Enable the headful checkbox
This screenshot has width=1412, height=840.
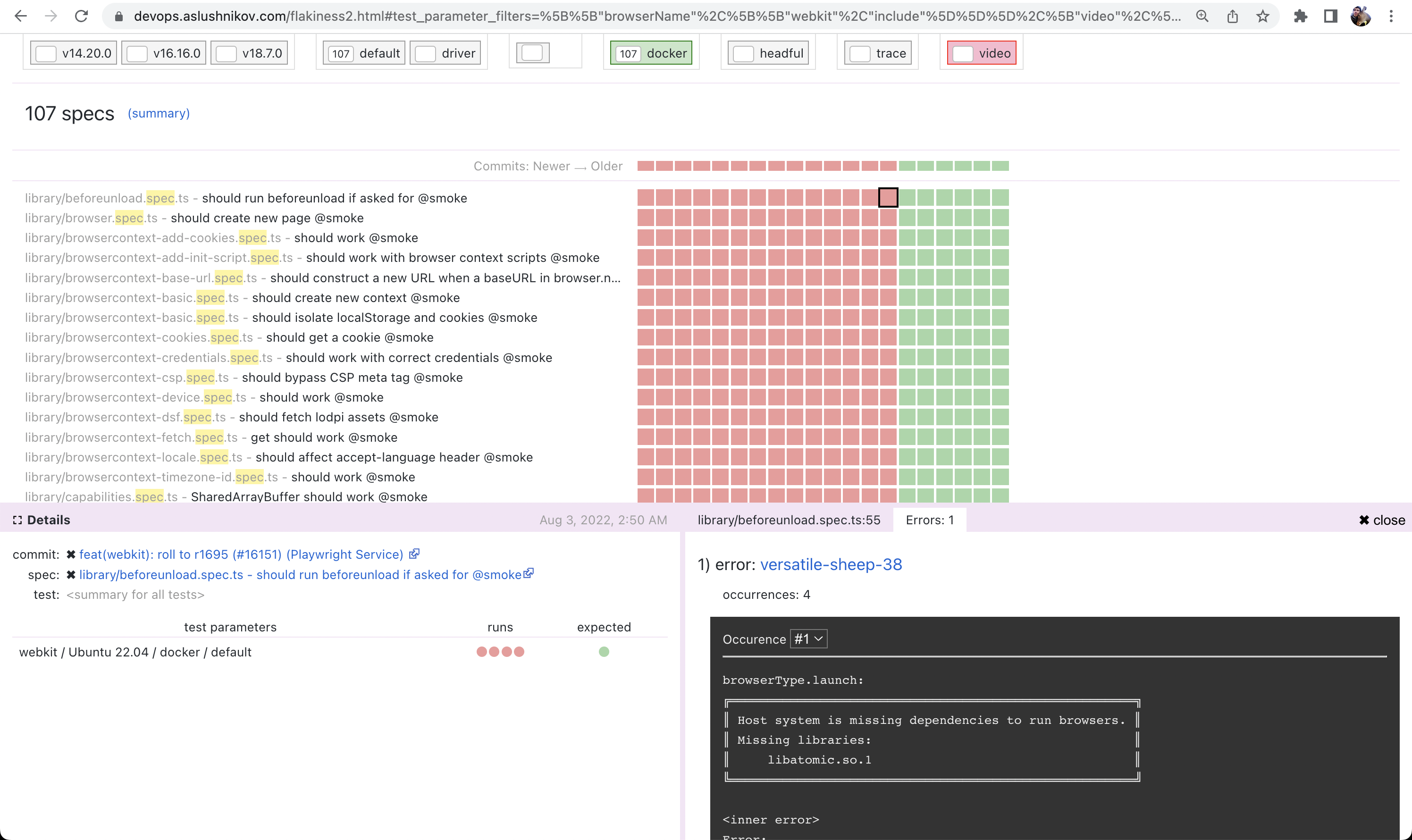[x=743, y=53]
